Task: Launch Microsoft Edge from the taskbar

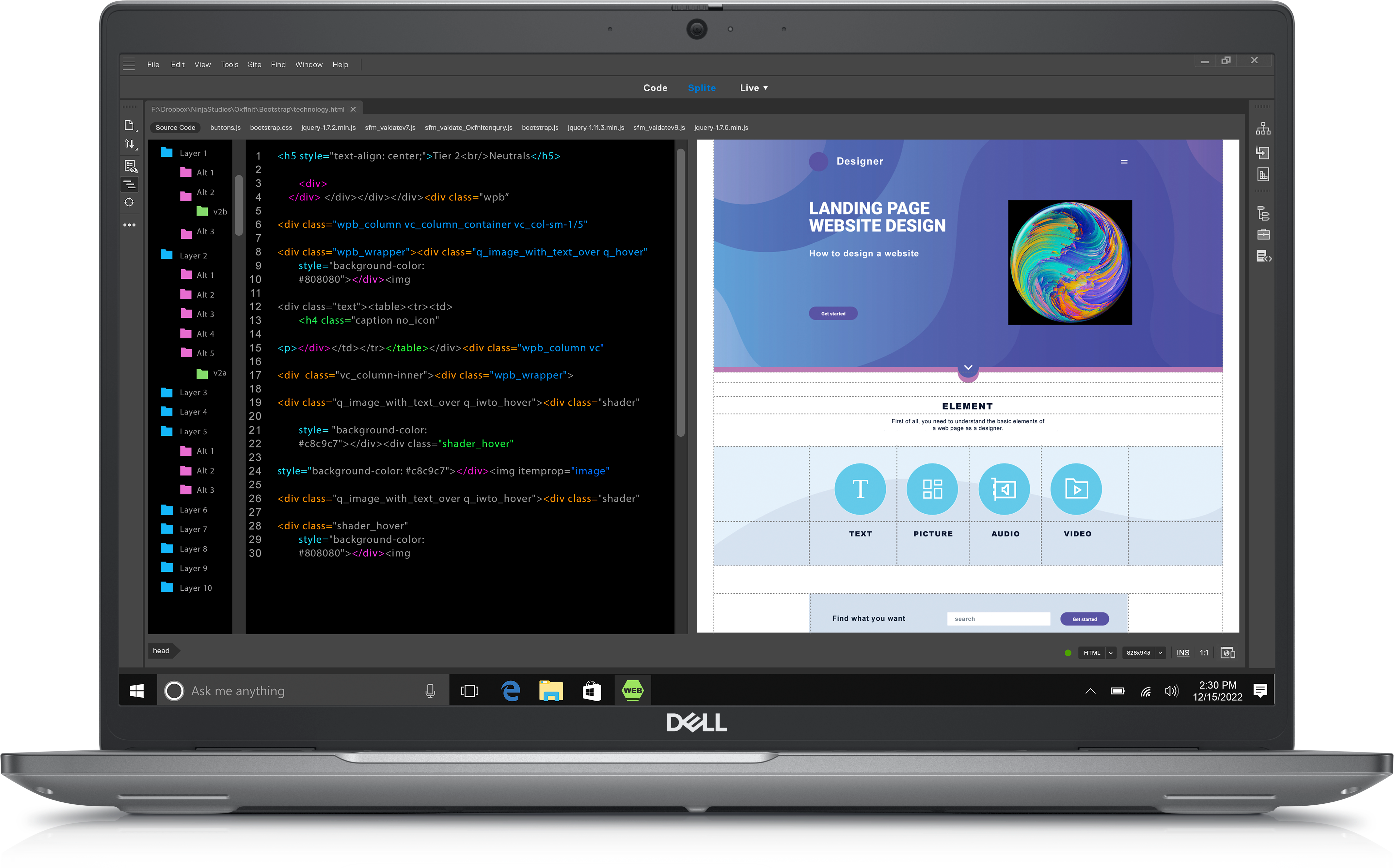Action: (510, 690)
